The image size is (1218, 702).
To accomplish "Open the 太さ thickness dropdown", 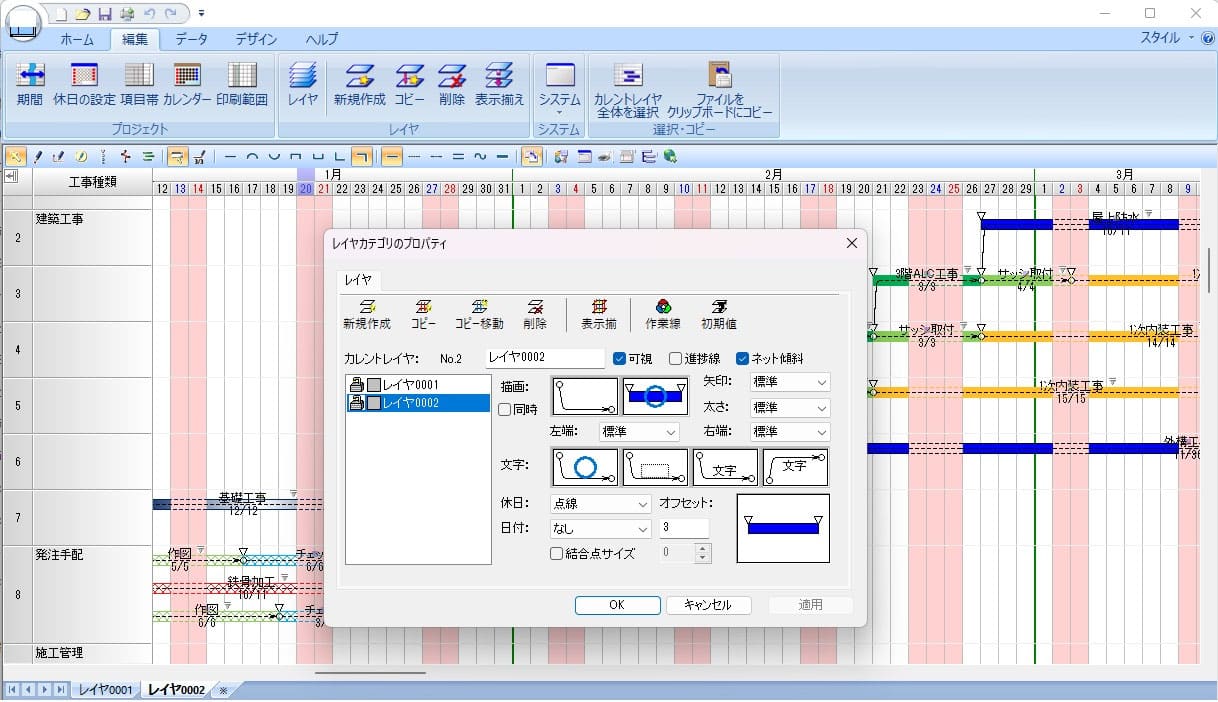I will click(x=789, y=407).
